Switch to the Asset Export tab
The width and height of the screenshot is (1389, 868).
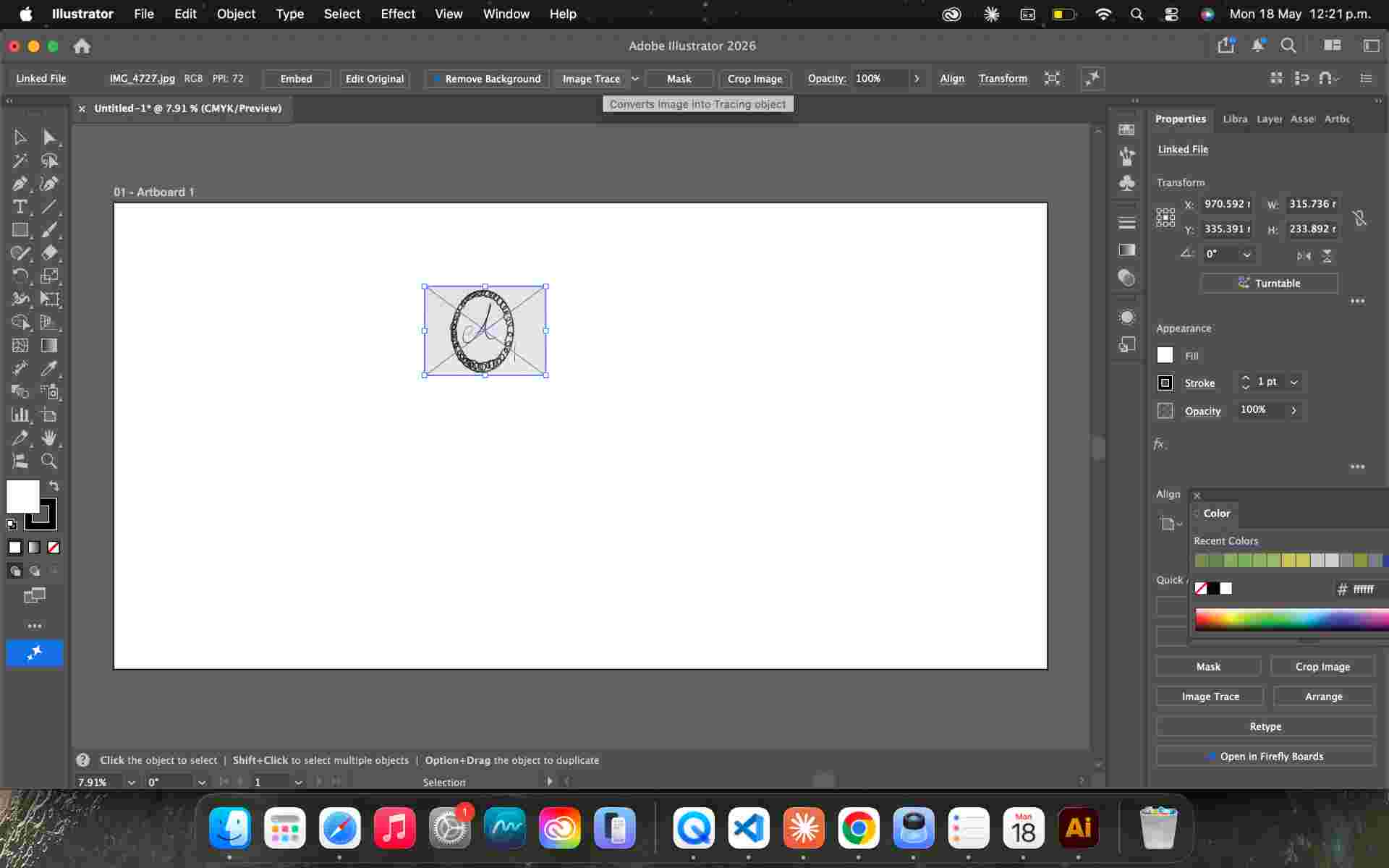[1303, 119]
